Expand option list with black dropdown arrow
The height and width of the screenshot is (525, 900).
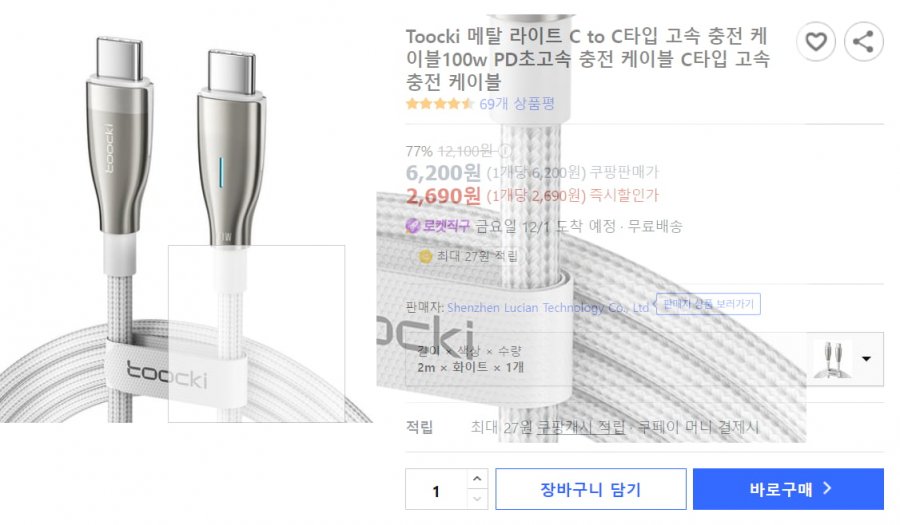(x=866, y=359)
